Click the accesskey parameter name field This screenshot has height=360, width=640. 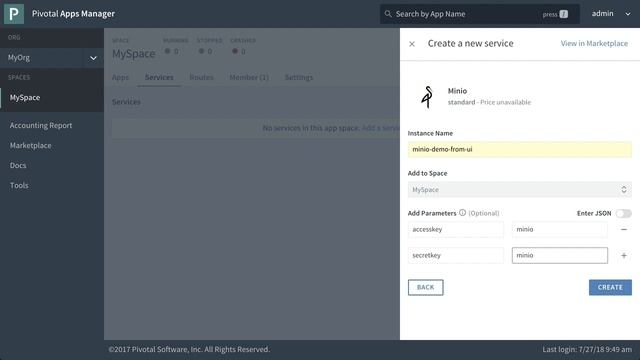tap(456, 229)
